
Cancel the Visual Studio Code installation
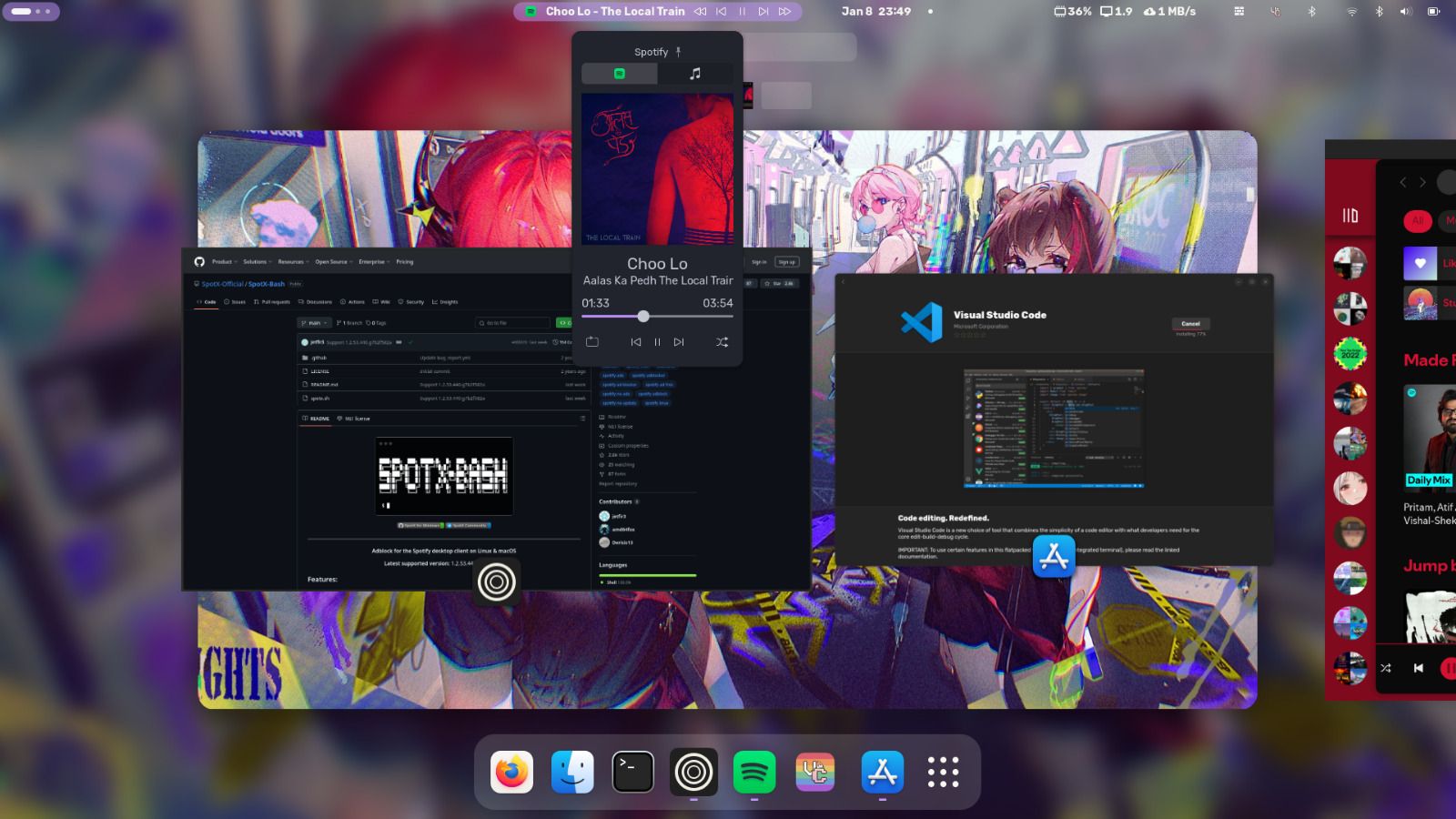1190,324
